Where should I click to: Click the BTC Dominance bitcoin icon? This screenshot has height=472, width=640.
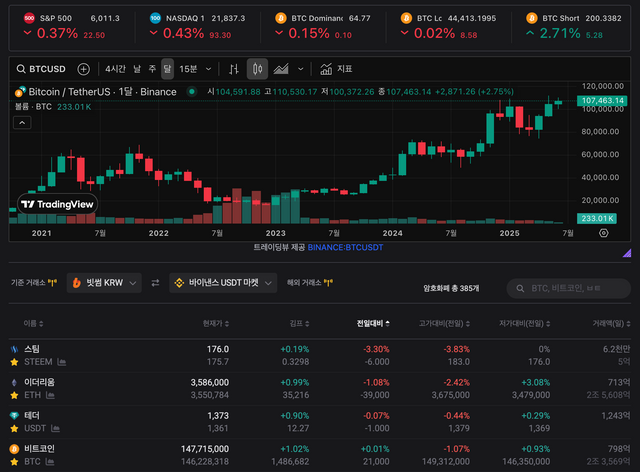click(x=281, y=18)
